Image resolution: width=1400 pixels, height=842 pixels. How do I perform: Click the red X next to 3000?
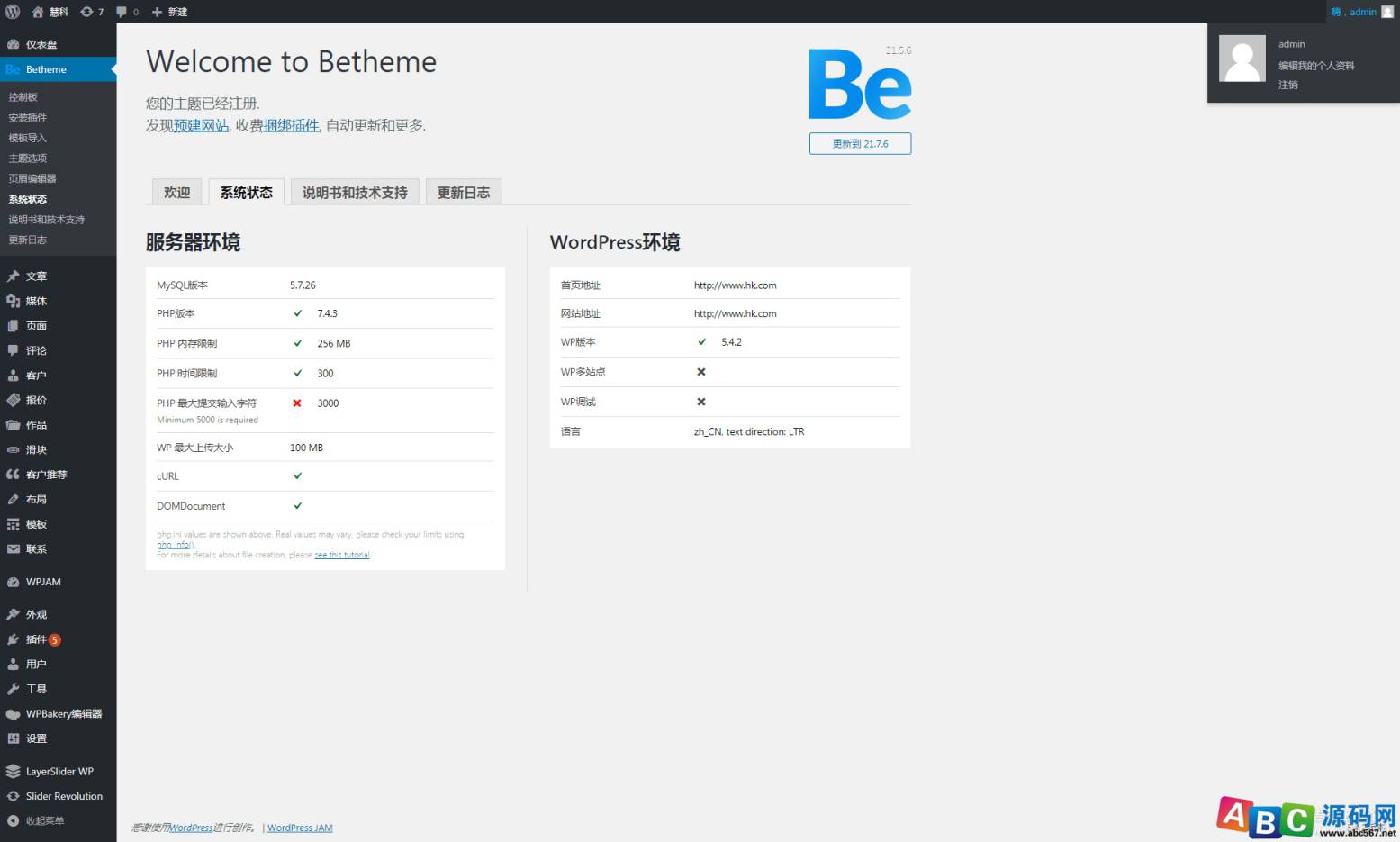coord(297,403)
